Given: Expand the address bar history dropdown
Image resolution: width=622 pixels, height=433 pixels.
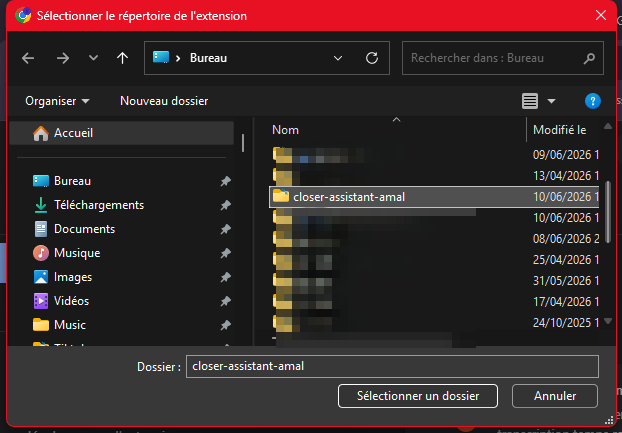Looking at the screenshot, I should [x=338, y=58].
